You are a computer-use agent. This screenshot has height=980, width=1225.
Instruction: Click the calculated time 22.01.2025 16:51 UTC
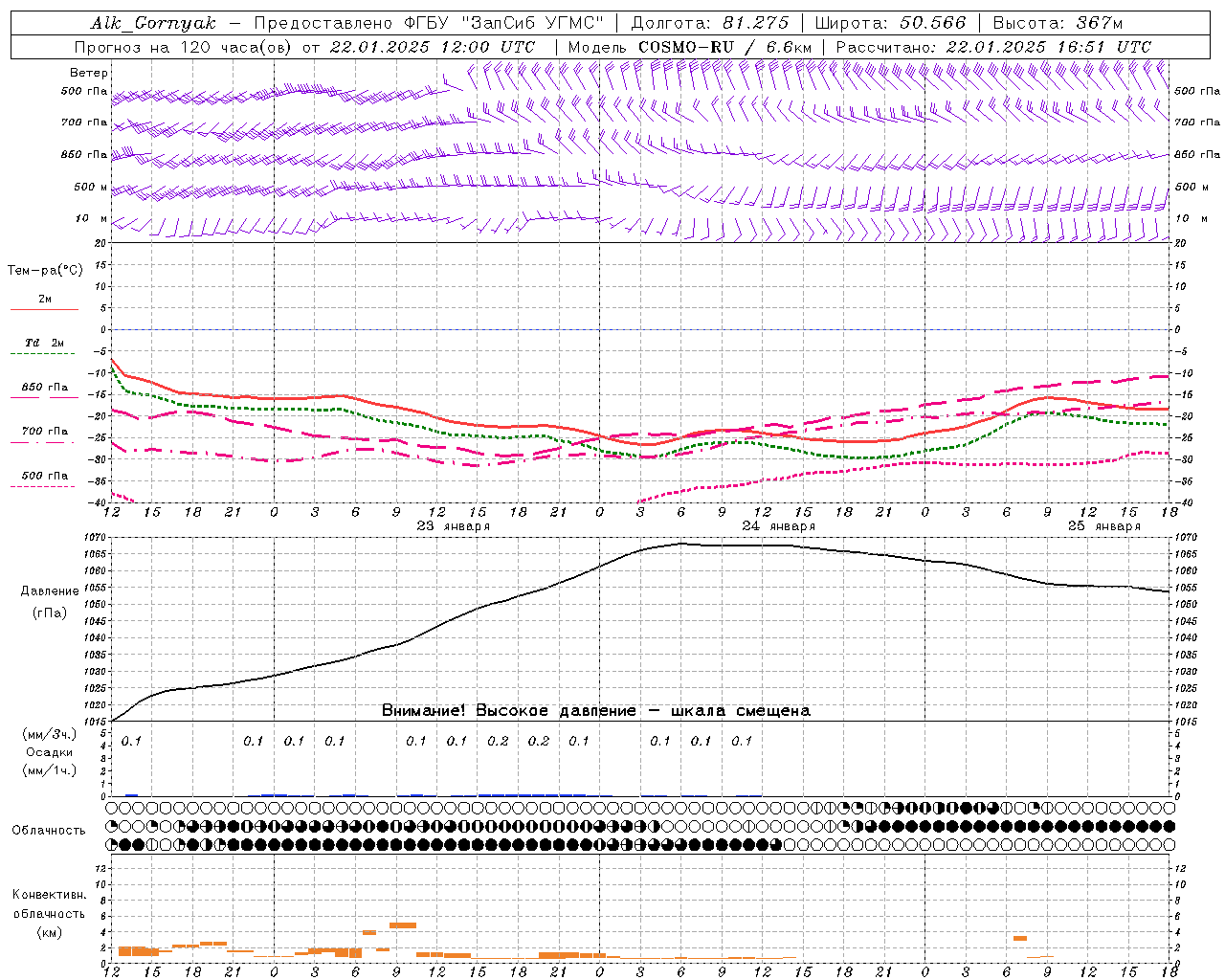coord(1048,47)
